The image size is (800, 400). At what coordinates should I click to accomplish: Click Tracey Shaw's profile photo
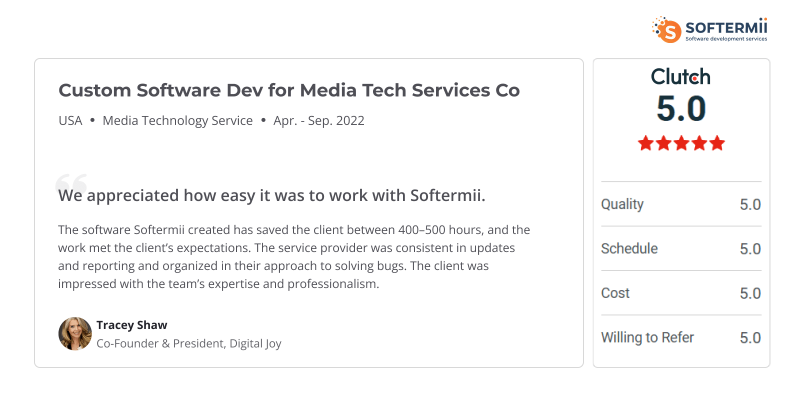(75, 334)
